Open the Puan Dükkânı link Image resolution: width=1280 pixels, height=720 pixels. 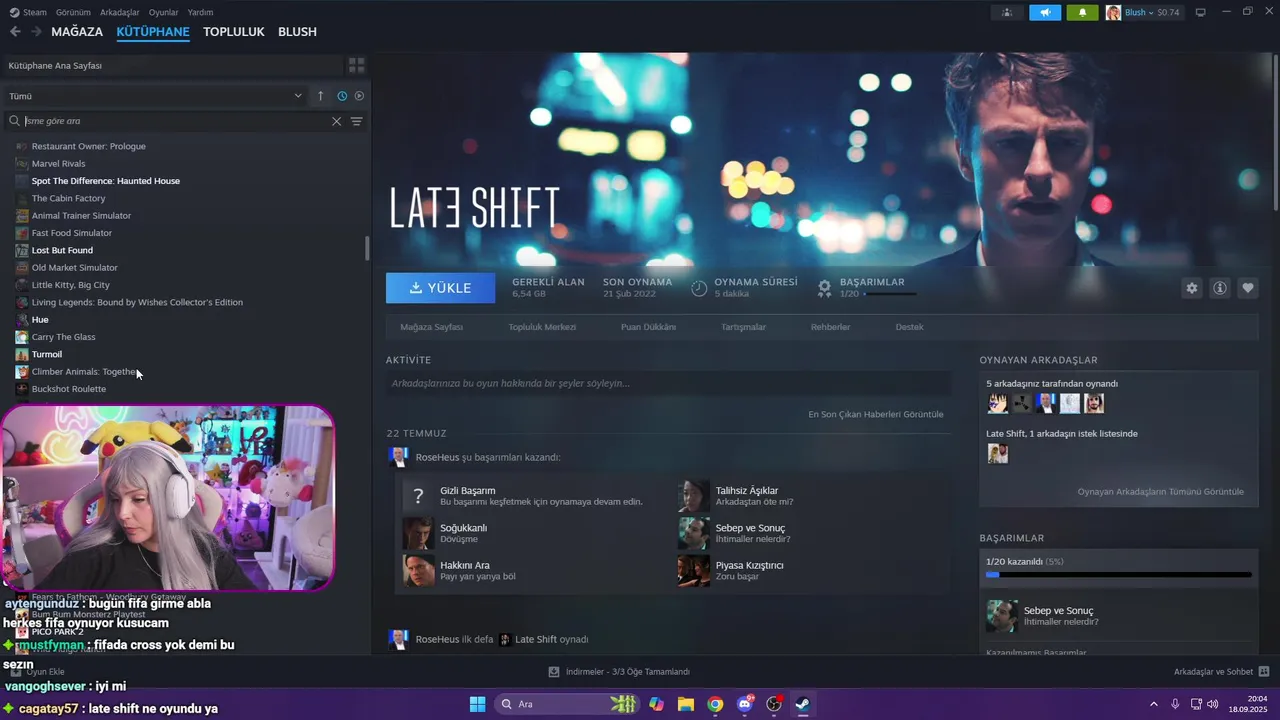click(x=648, y=327)
